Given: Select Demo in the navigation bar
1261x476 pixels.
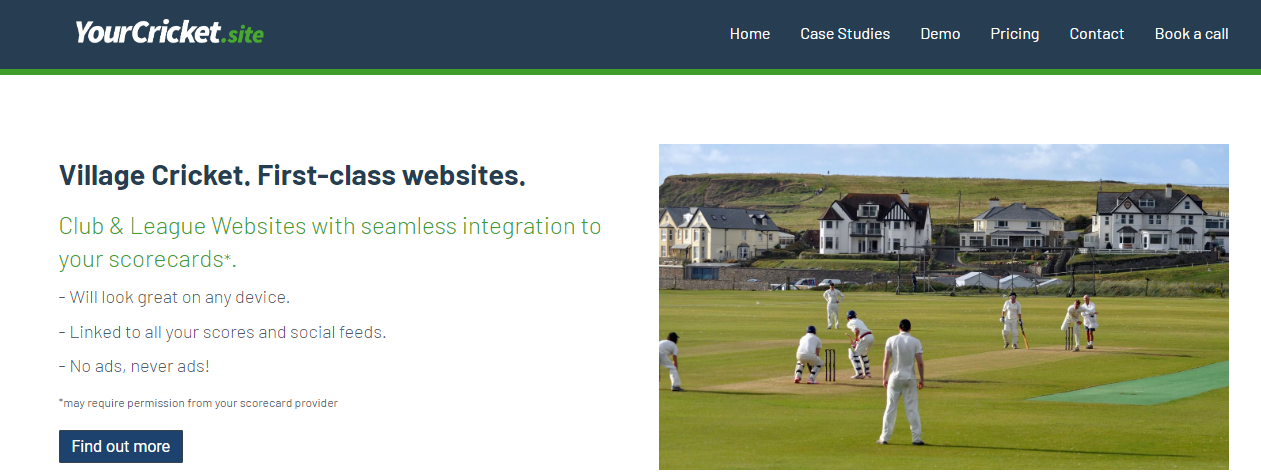Looking at the screenshot, I should point(940,34).
